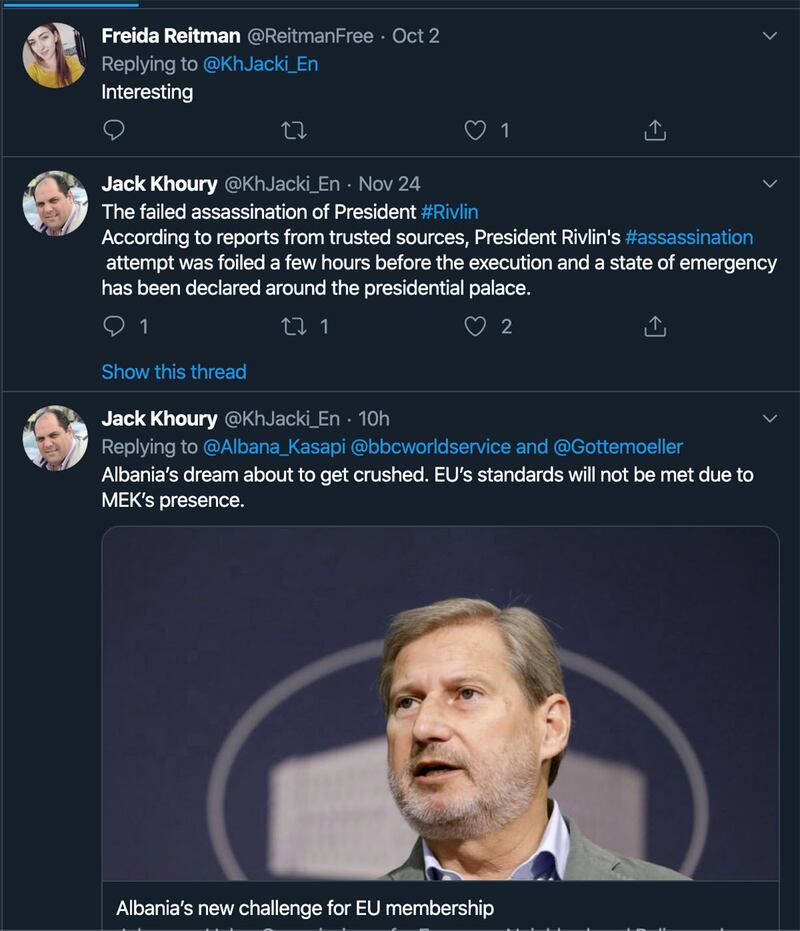Open caret menu on the 10h tweet
Image resolution: width=800 pixels, height=931 pixels.
(769, 418)
